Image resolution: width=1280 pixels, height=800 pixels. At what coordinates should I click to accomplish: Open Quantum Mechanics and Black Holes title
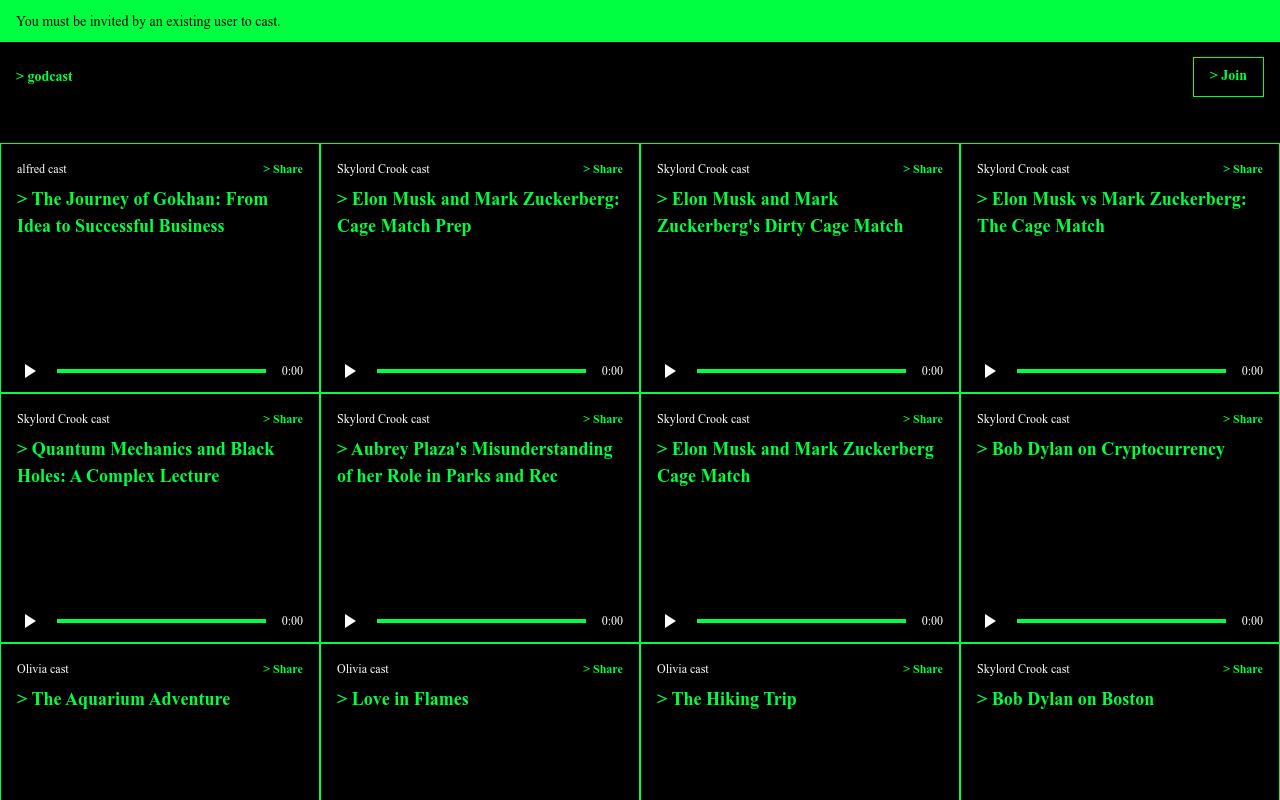146,462
